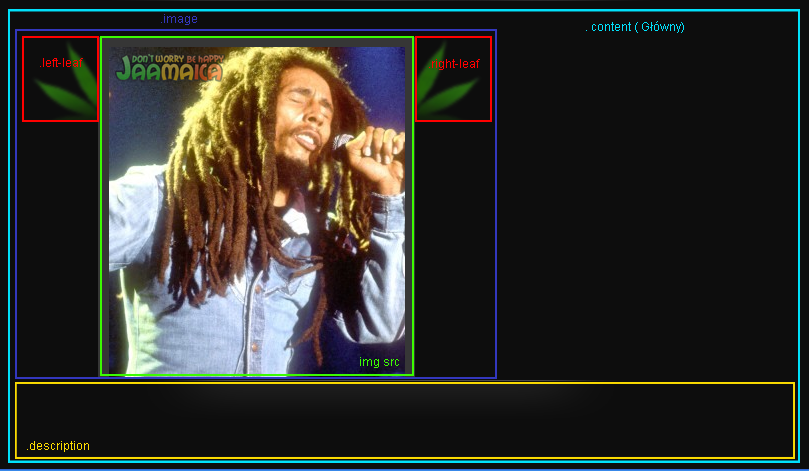The width and height of the screenshot is (809, 471).
Task: Click the green img src label
Action: click(379, 362)
